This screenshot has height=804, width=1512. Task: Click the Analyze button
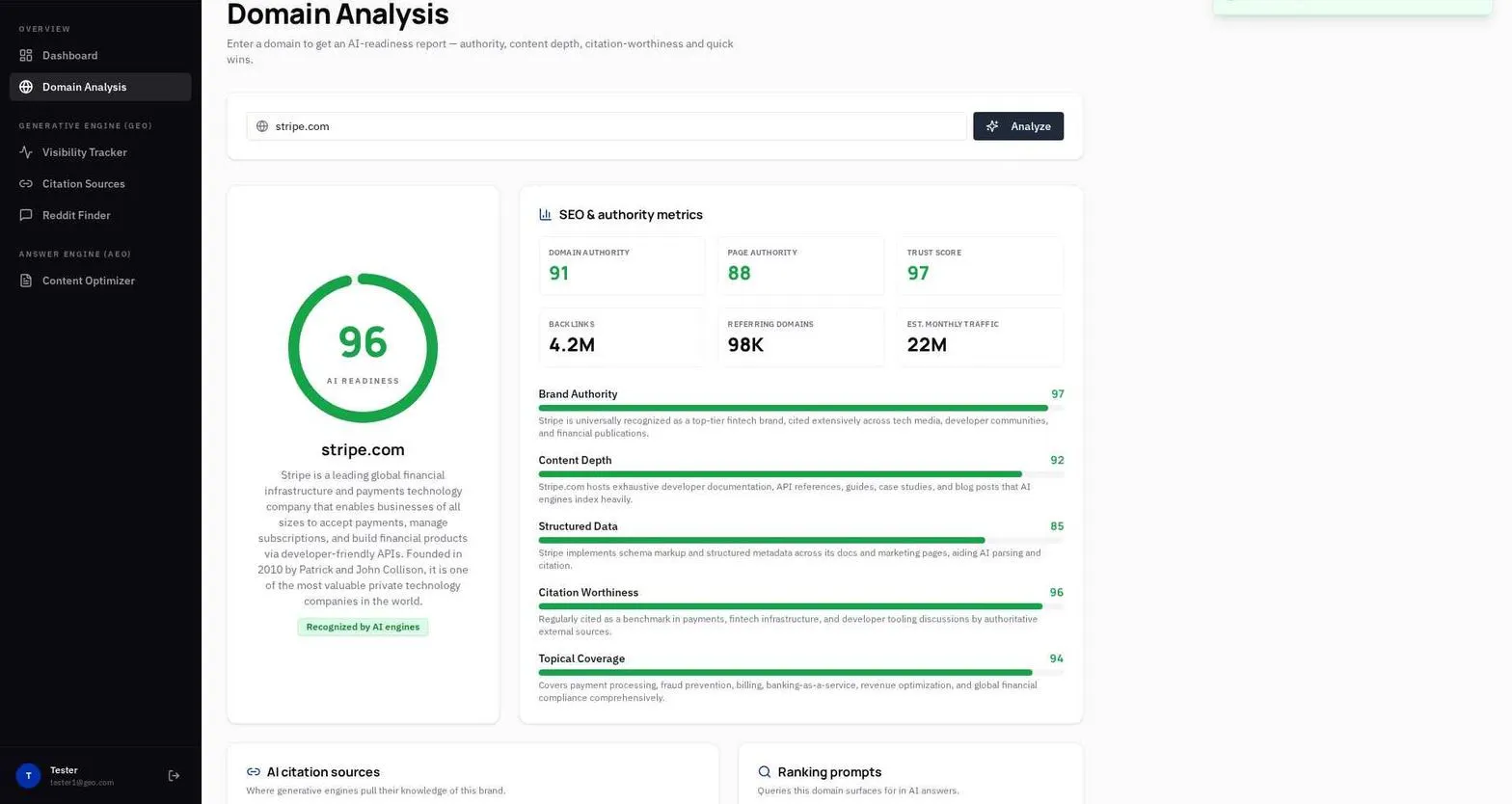[x=1018, y=126]
